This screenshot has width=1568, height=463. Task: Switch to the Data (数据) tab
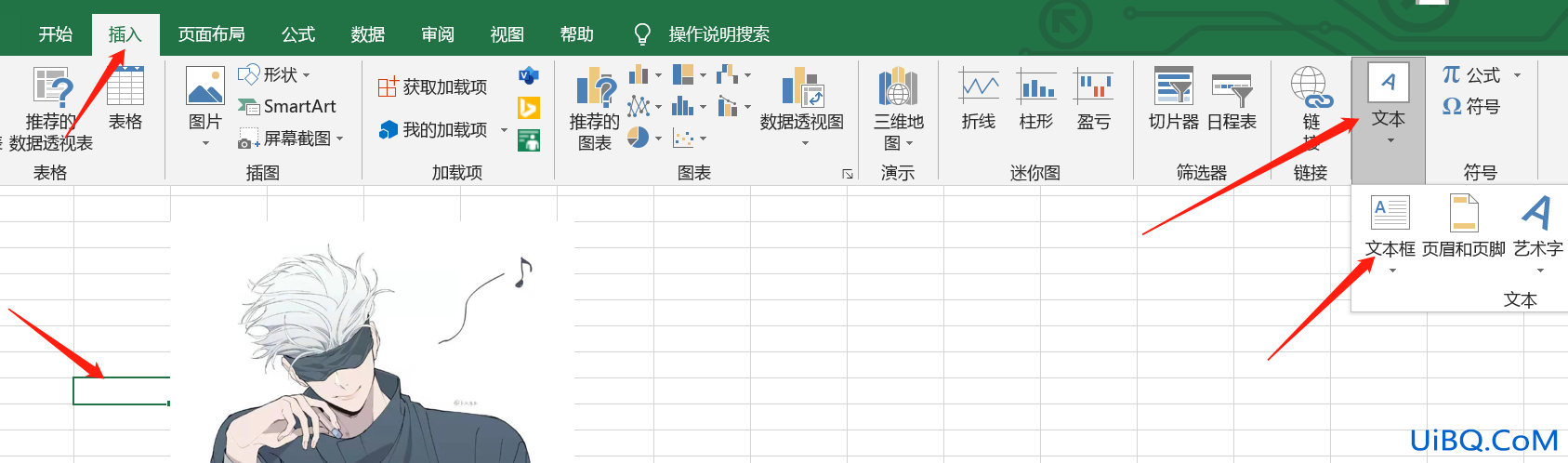point(368,34)
